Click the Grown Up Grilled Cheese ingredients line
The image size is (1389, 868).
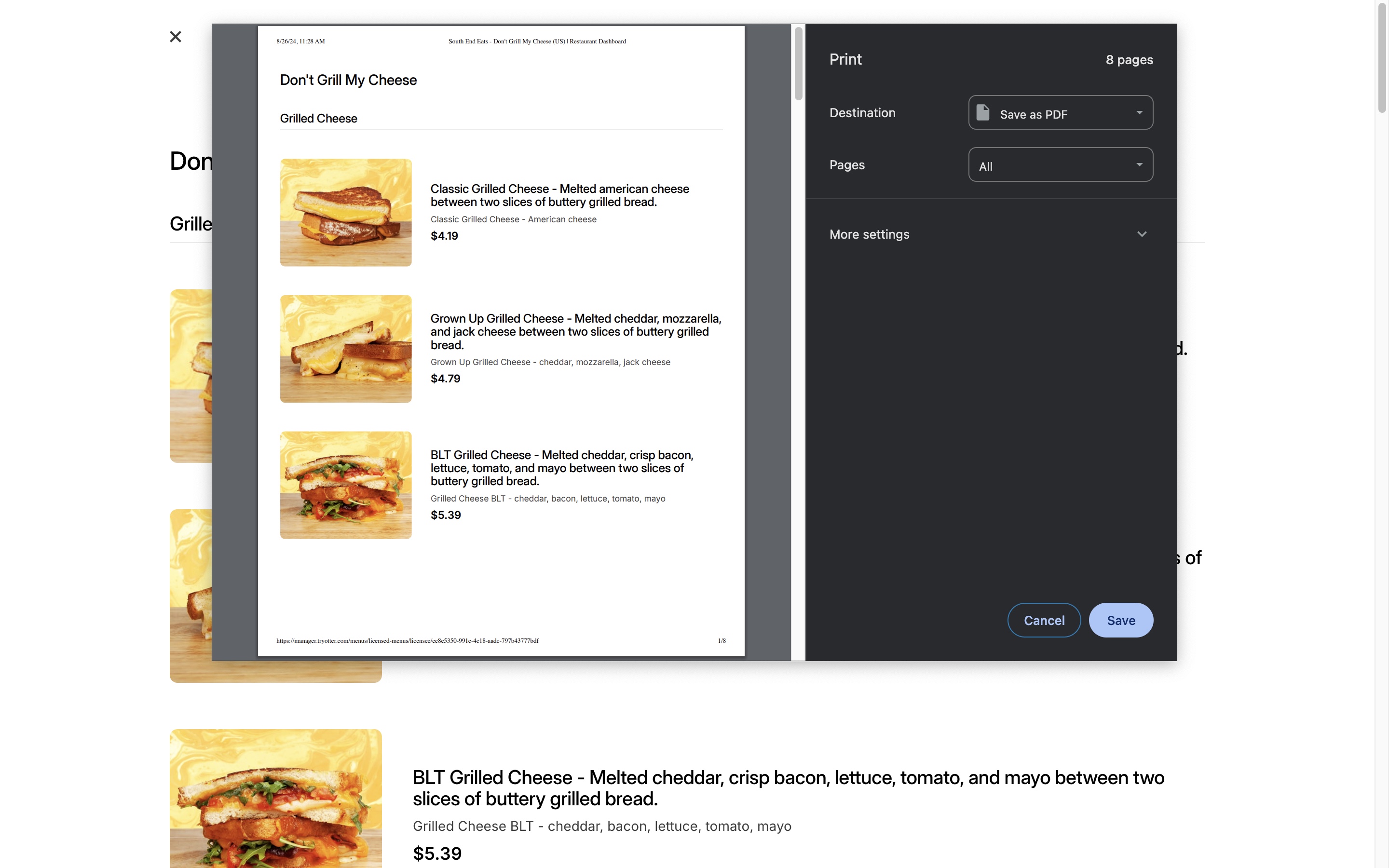[550, 362]
